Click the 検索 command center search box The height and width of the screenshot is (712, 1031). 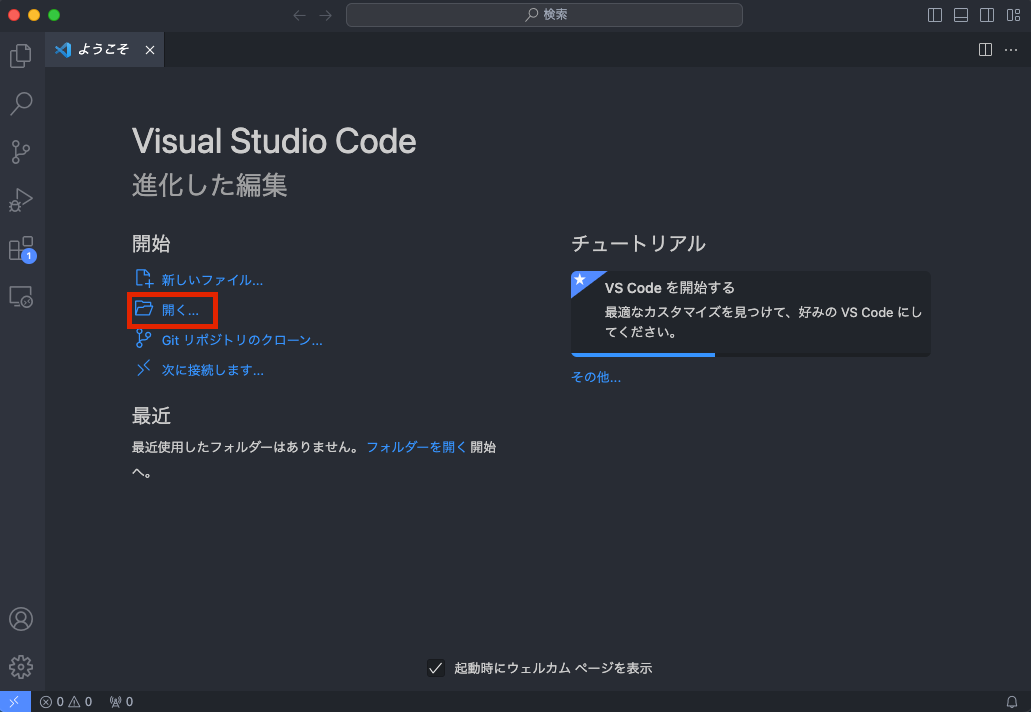click(x=544, y=15)
